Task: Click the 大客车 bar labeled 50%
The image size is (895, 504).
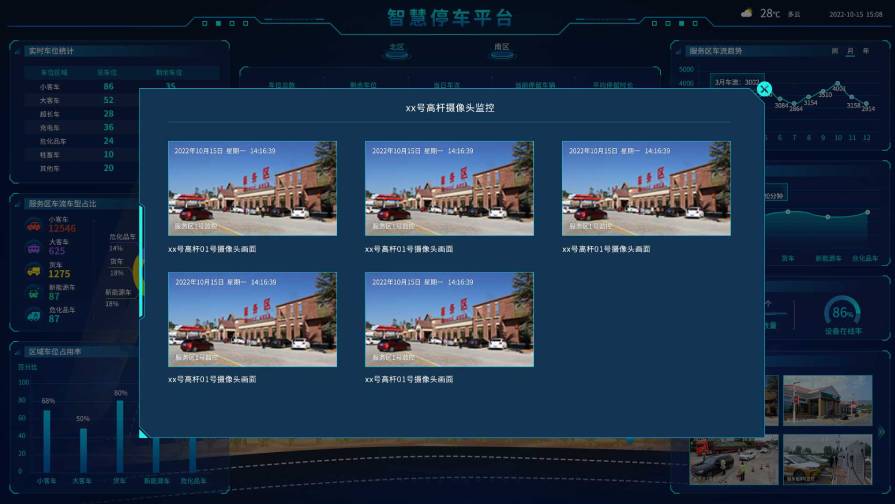Action: 83,450
